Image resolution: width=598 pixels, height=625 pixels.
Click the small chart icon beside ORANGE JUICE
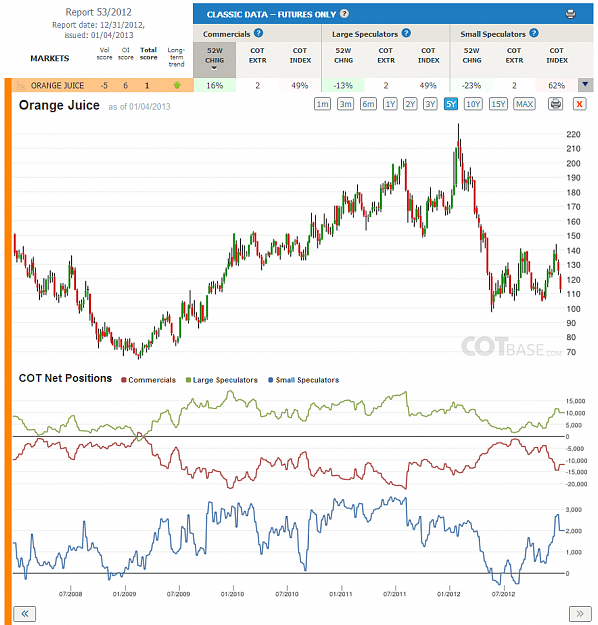tap(21, 85)
